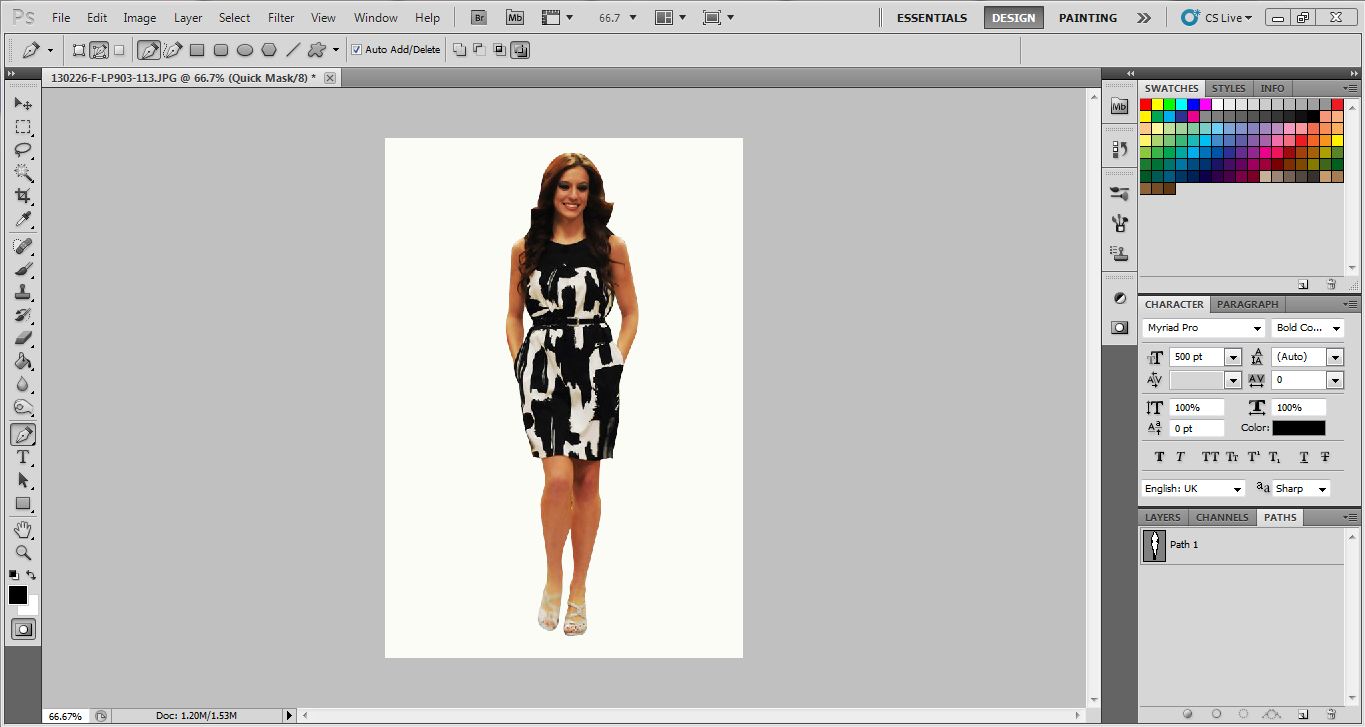Pick Ellipse tool in options bar
This screenshot has width=1365, height=727.
pyautogui.click(x=245, y=49)
